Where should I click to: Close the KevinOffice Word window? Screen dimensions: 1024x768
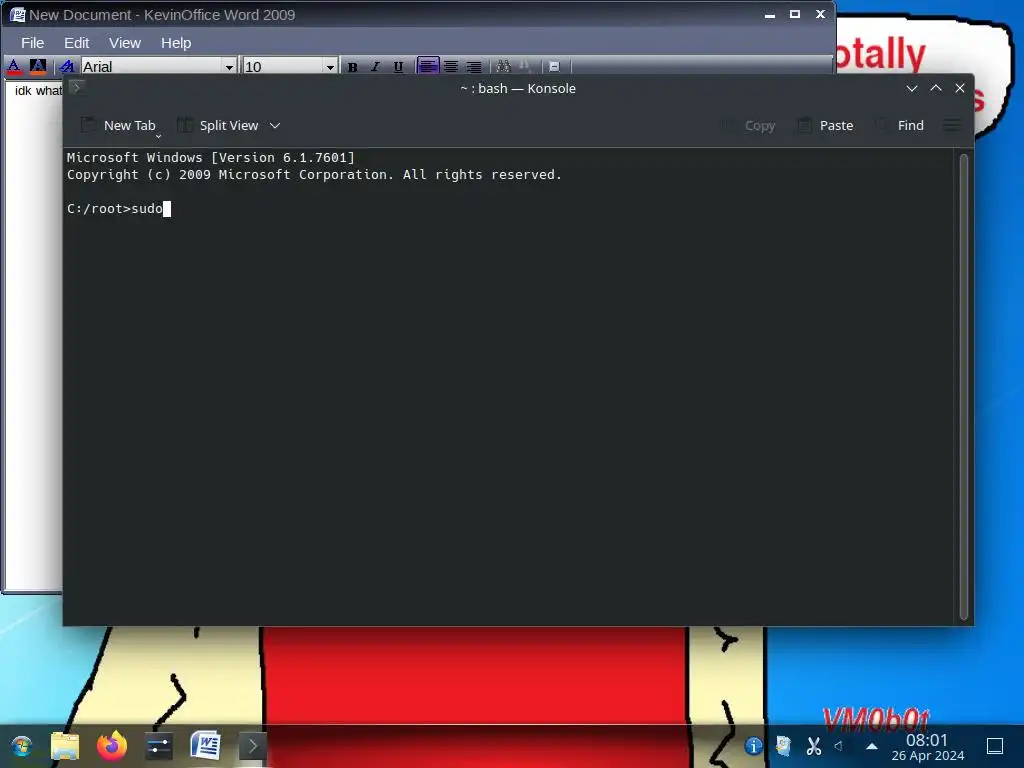tap(820, 14)
